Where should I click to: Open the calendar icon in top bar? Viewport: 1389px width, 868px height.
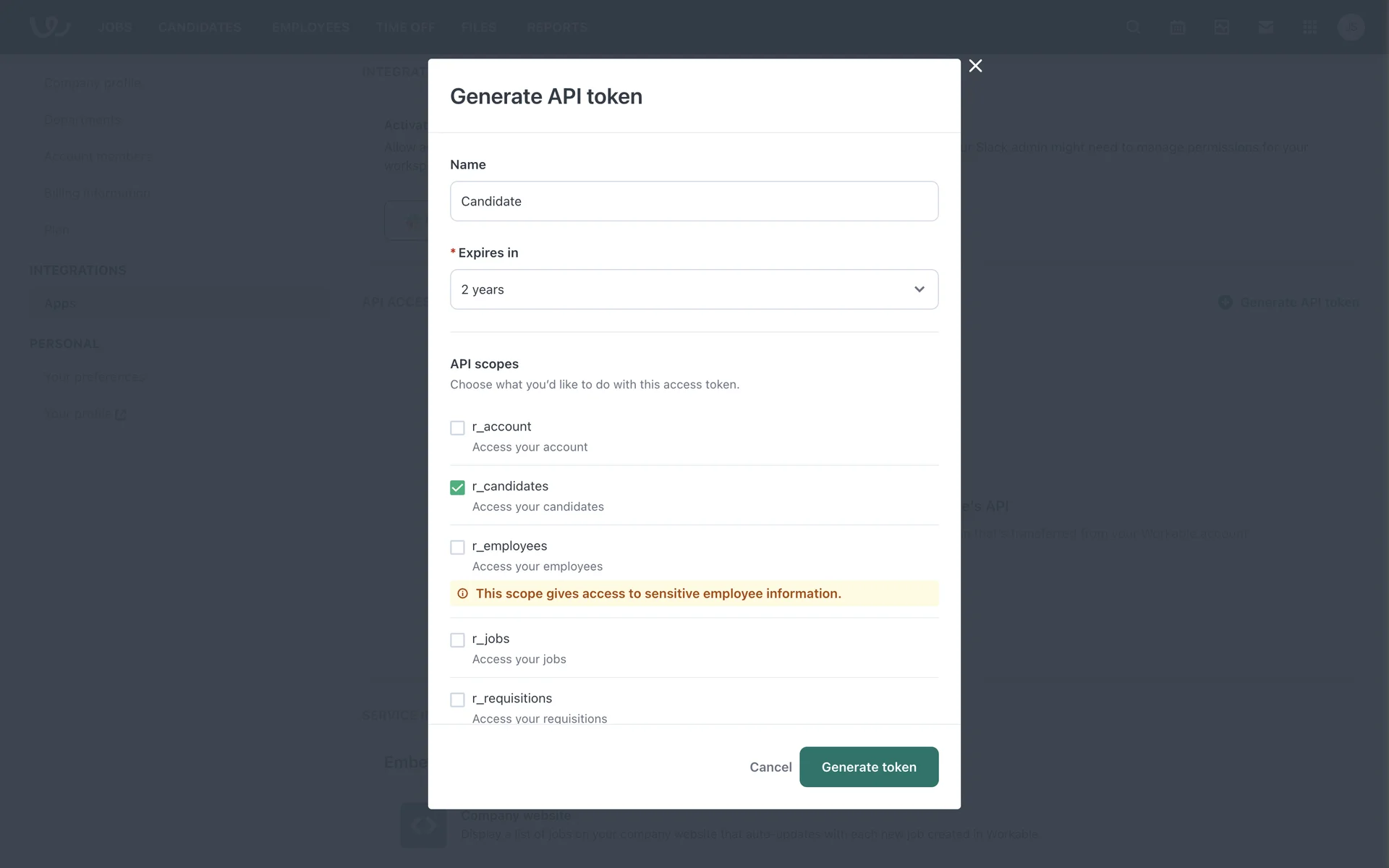click(x=1177, y=27)
